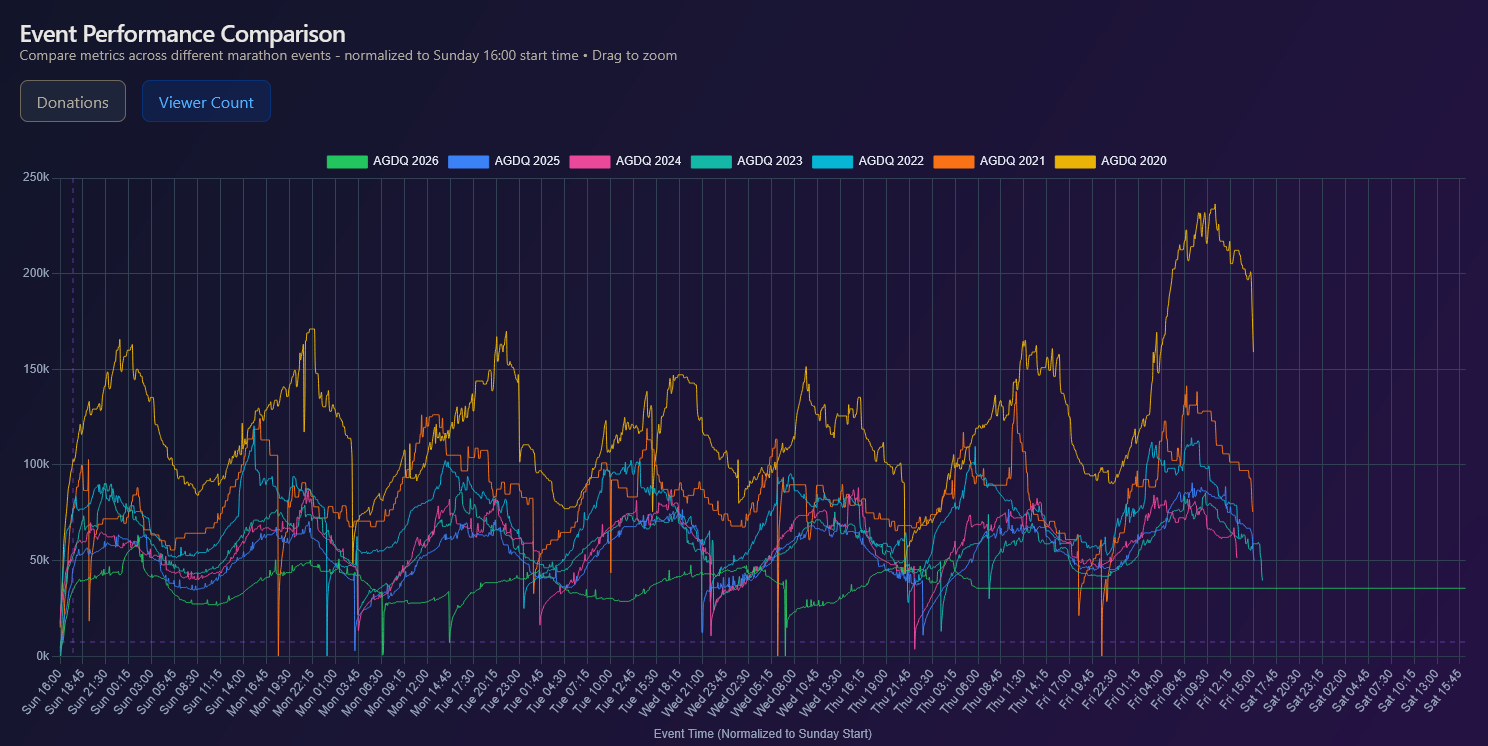Screen dimensions: 1488x746
Task: Hide the AGDQ 2023 legend label
Action: coord(769,161)
